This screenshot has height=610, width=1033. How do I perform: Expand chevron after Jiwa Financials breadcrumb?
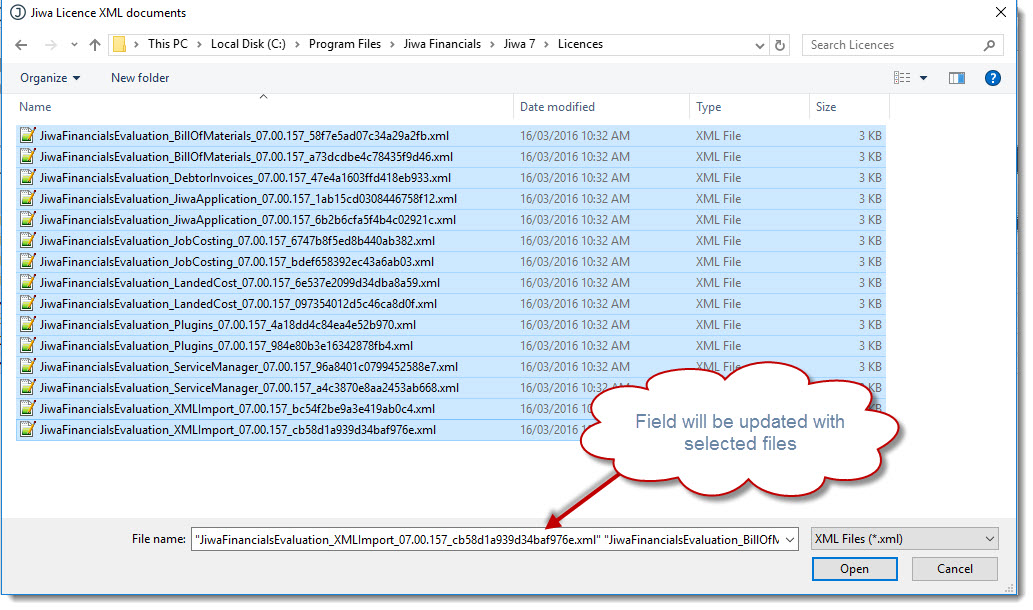492,44
